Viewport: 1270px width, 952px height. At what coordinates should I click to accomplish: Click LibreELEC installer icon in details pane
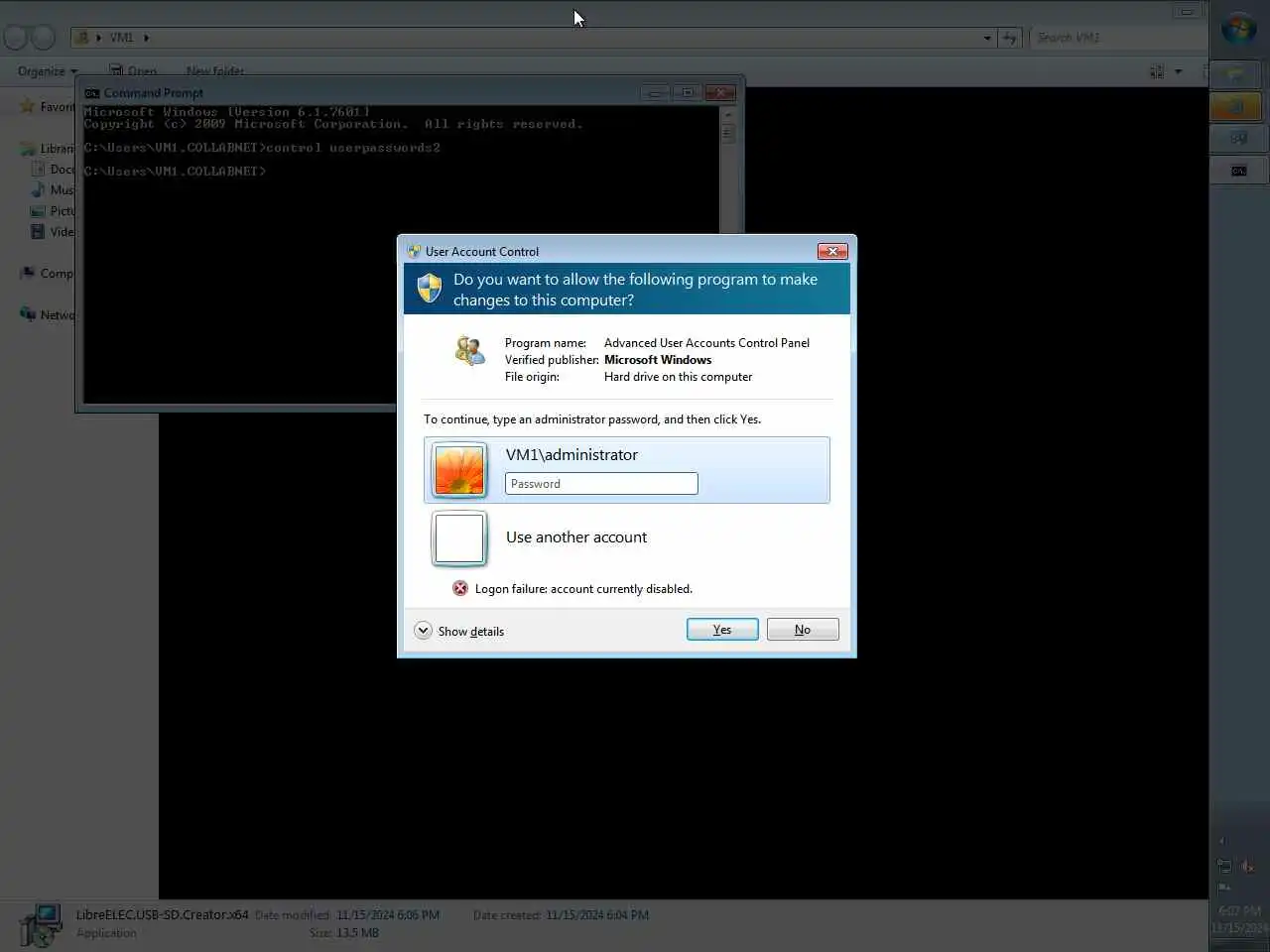click(40, 926)
